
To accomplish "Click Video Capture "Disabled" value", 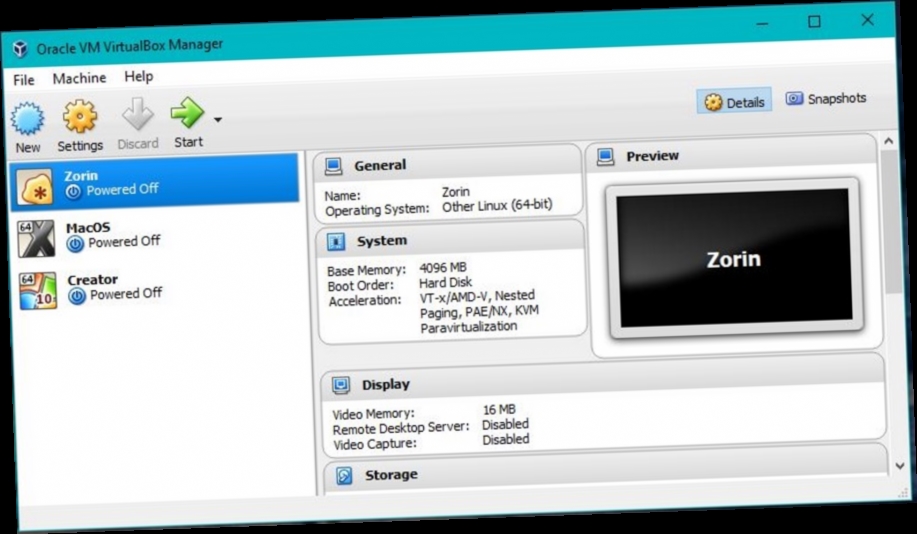I will (506, 439).
